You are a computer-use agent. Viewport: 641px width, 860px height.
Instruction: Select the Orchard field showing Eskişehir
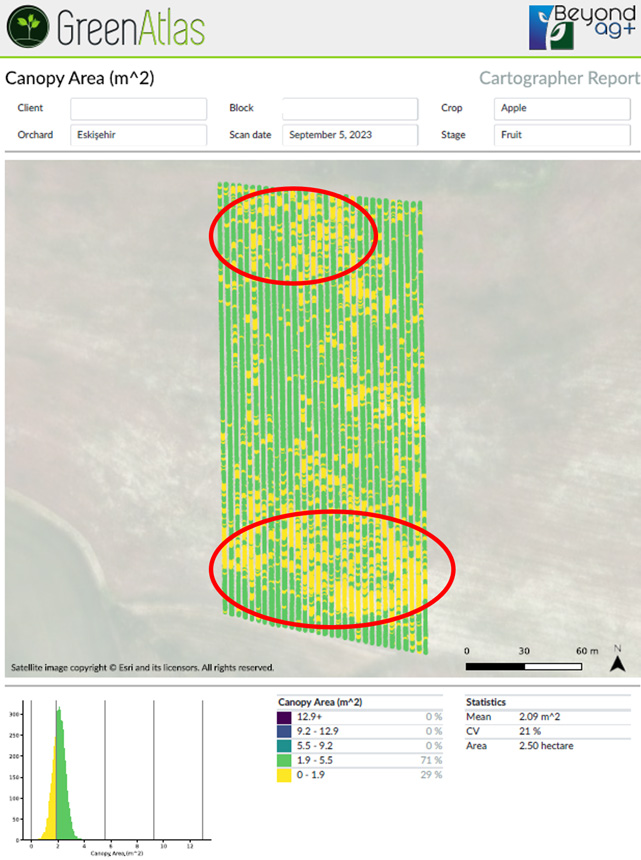pyautogui.click(x=138, y=134)
